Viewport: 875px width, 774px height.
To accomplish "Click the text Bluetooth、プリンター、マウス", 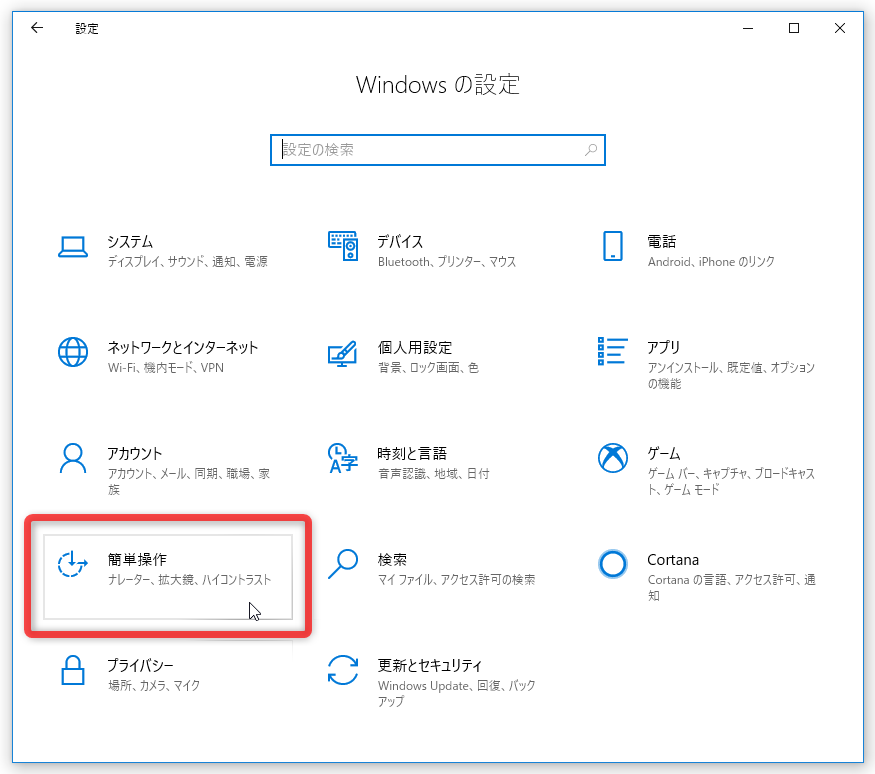I will coord(447,262).
